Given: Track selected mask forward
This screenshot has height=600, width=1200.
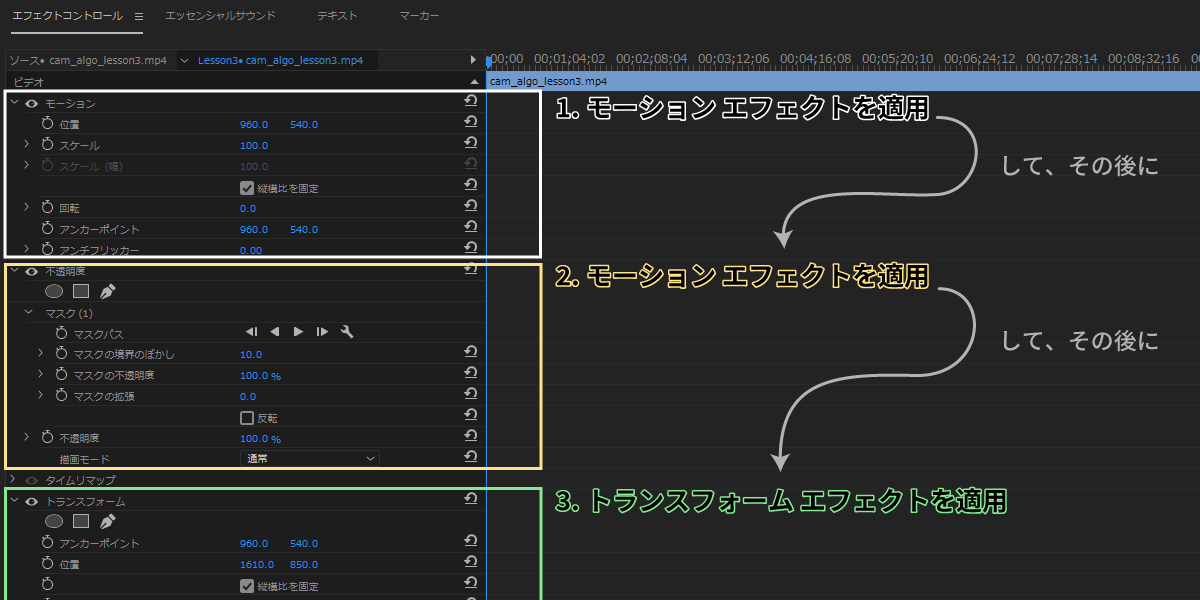Looking at the screenshot, I should coord(298,332).
